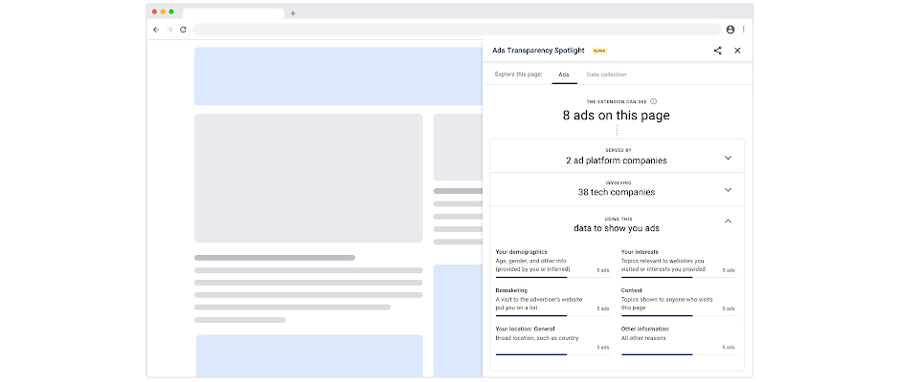The image size is (900, 382).
Task: Click the progress bar under Your demographics
Action: (x=552, y=277)
